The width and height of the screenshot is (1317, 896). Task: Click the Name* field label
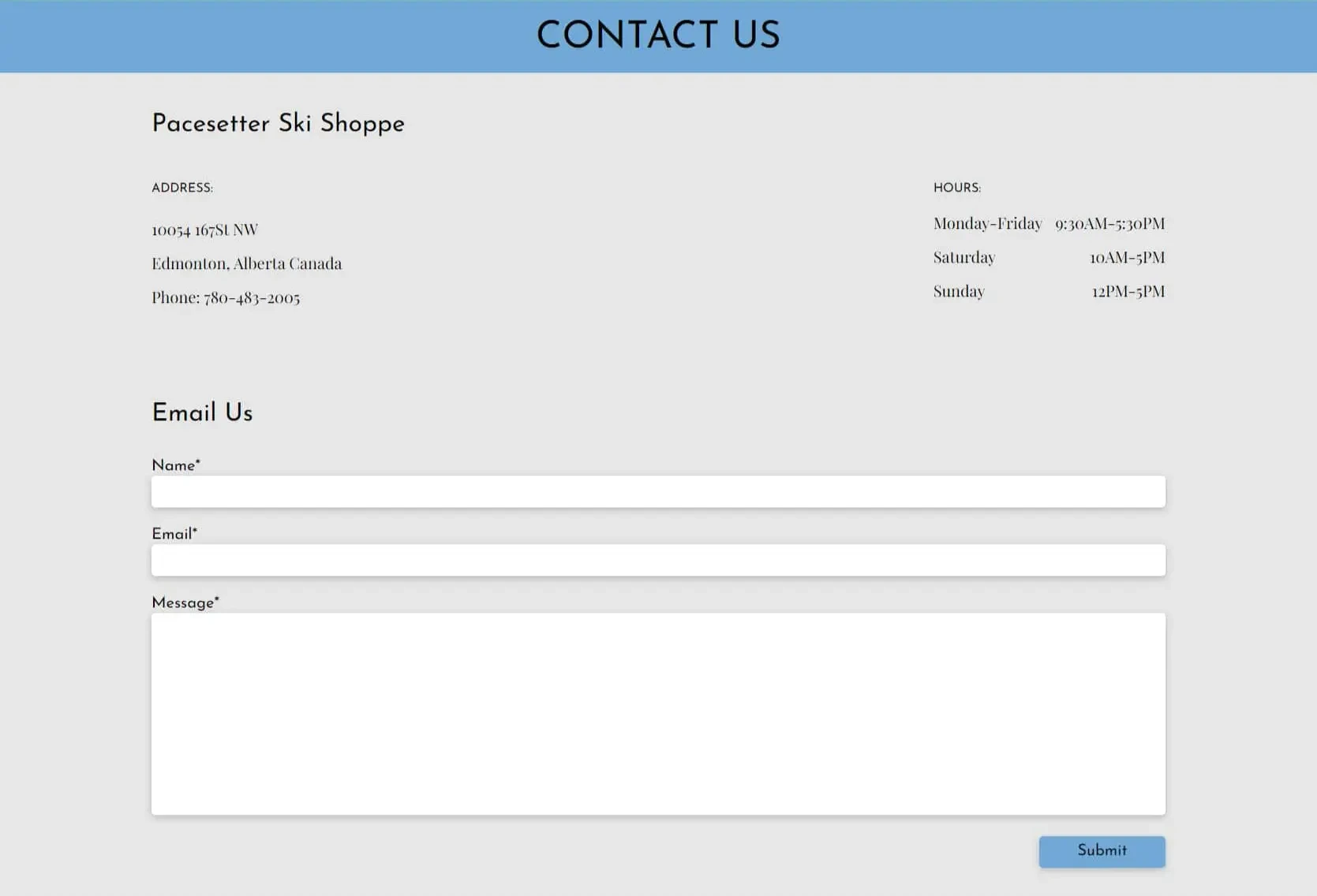click(176, 465)
